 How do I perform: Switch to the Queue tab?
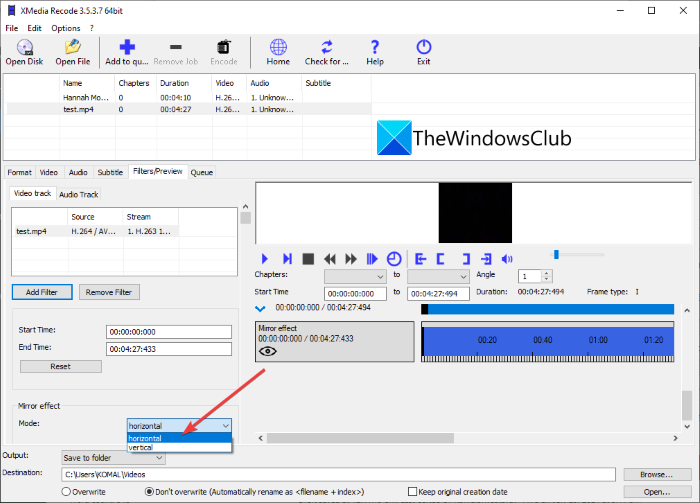pyautogui.click(x=202, y=172)
